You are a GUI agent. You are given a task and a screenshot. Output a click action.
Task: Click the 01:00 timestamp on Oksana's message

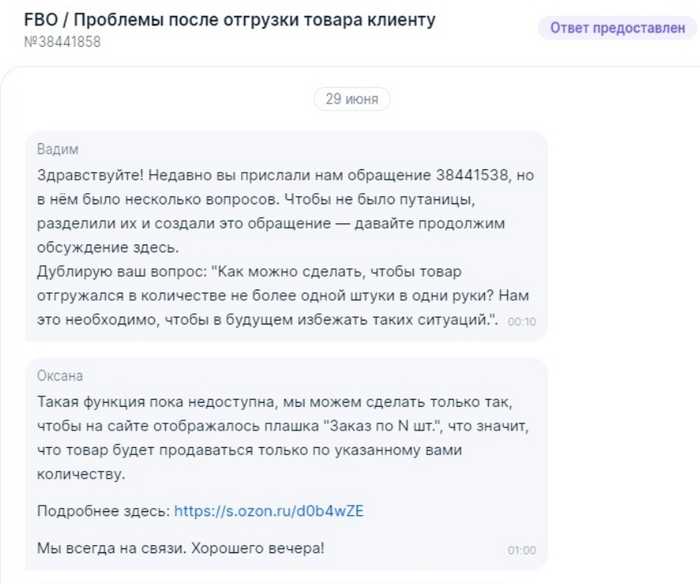pyautogui.click(x=522, y=550)
